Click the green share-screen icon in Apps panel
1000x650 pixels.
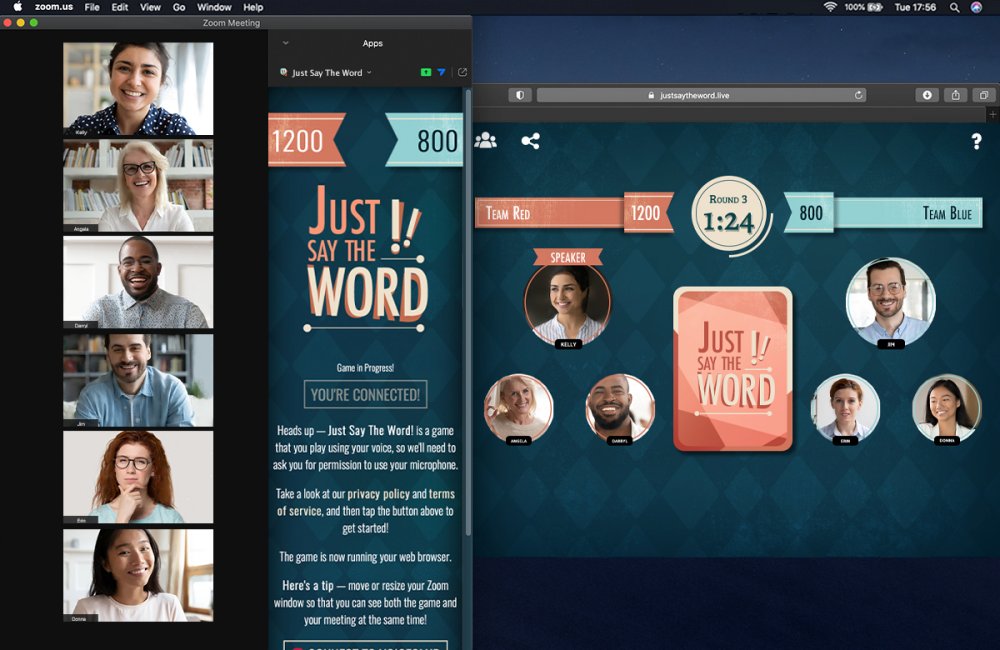pos(426,72)
